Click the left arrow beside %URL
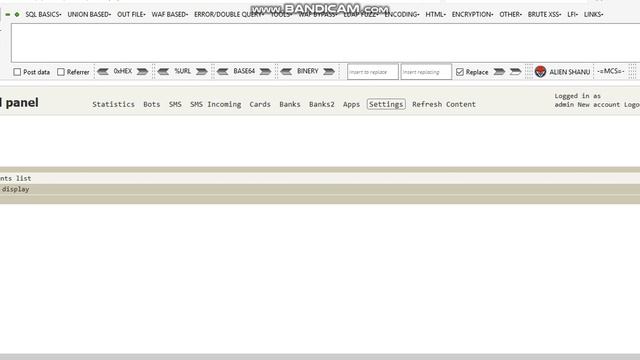Screen dimensions: 640x360 (x=163, y=72)
